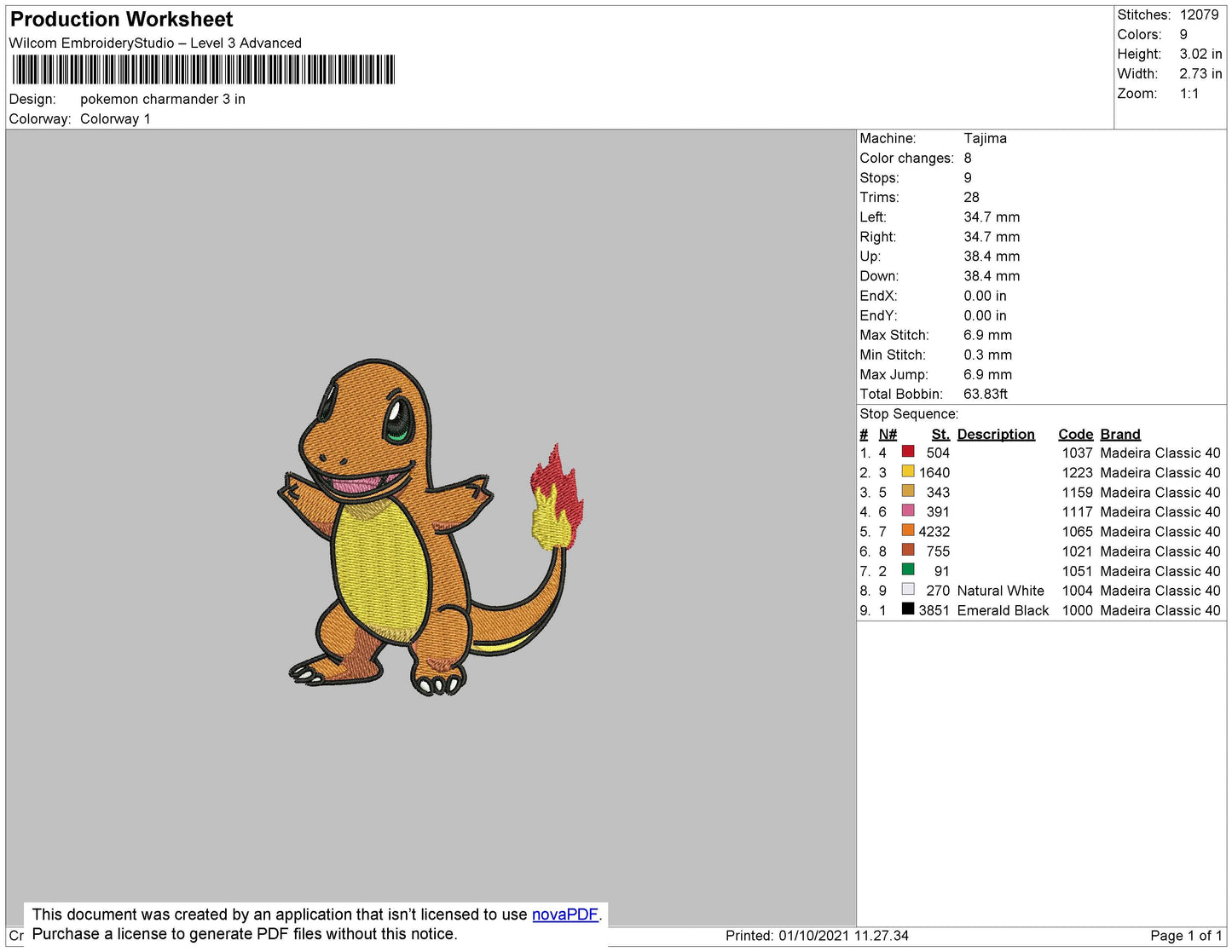The height and width of the screenshot is (952, 1232).
Task: Click the Production Worksheet title
Action: [x=121, y=20]
